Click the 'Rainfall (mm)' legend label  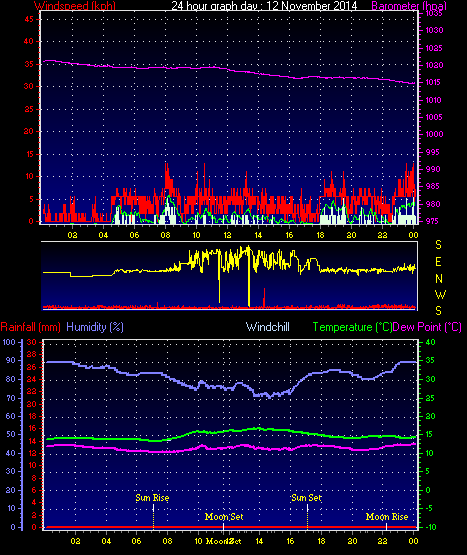click(x=30, y=327)
